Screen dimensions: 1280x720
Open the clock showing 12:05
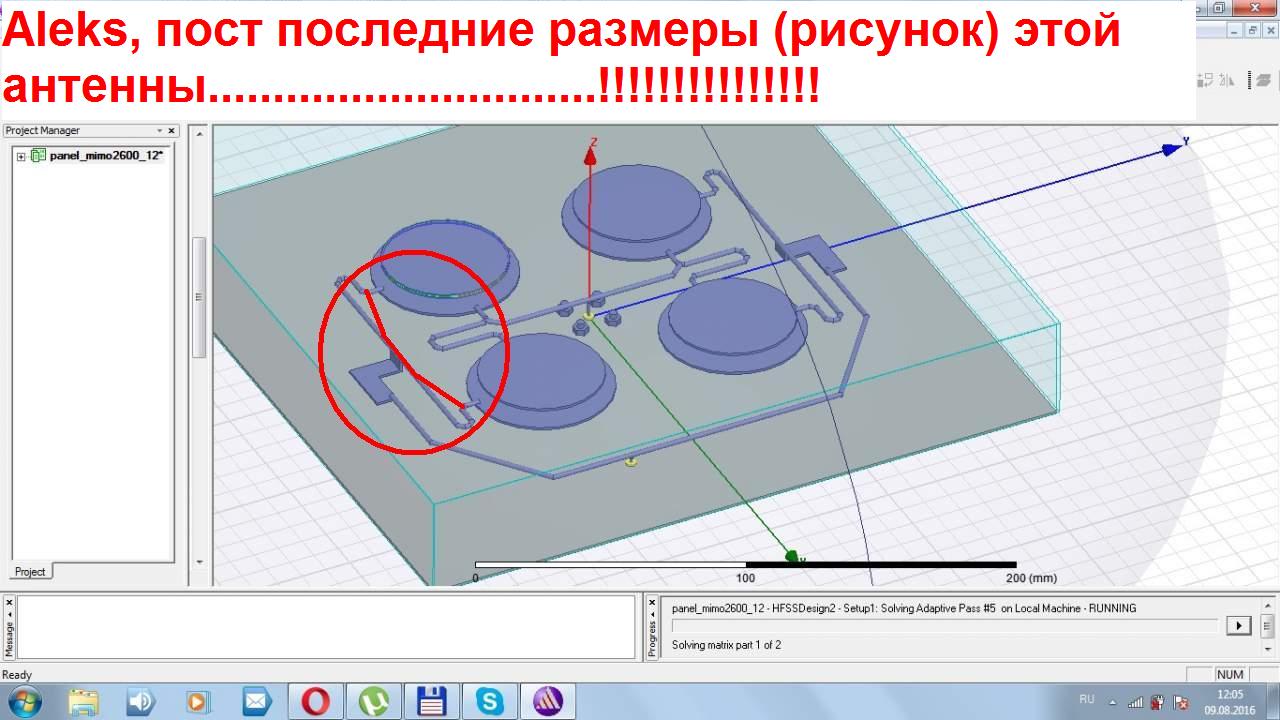pyautogui.click(x=1229, y=701)
